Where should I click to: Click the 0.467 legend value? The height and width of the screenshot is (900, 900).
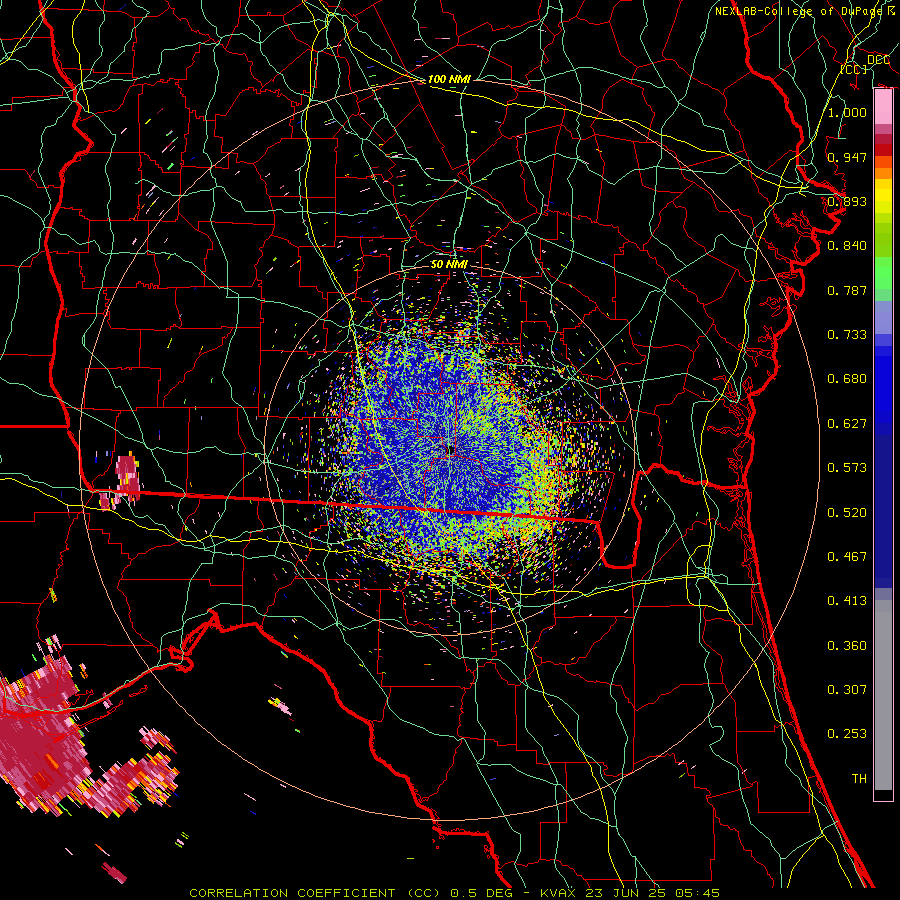tap(847, 557)
